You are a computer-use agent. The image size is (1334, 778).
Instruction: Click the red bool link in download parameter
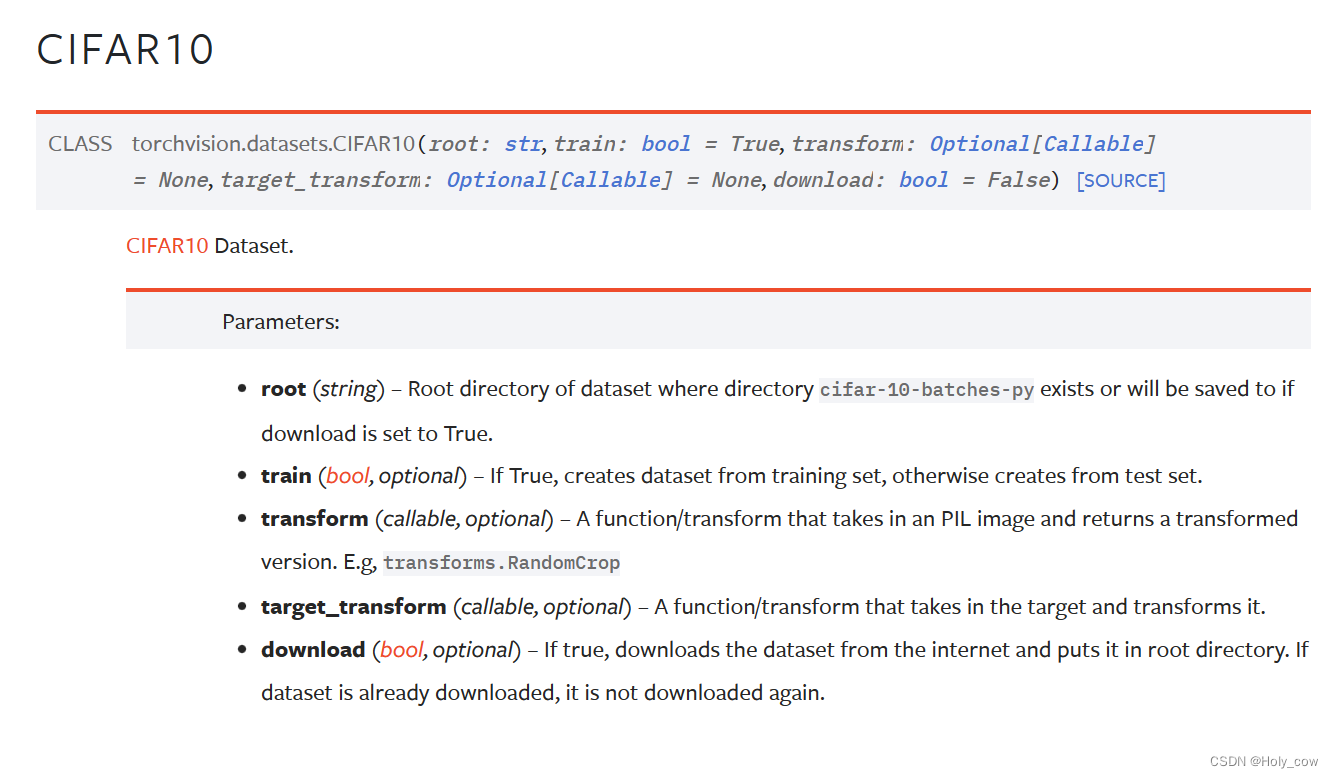[402, 650]
